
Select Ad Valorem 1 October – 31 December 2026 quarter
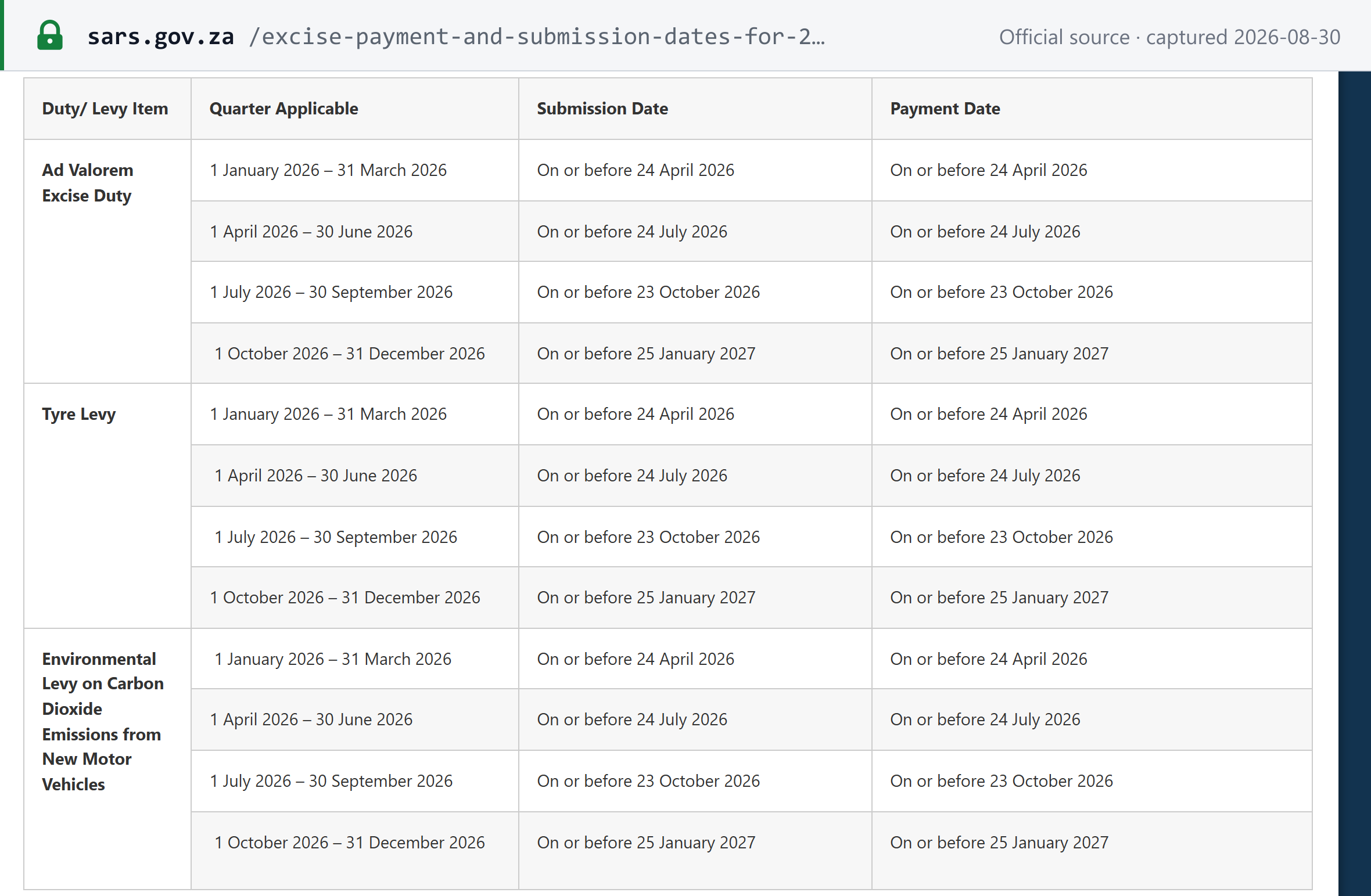(350, 354)
